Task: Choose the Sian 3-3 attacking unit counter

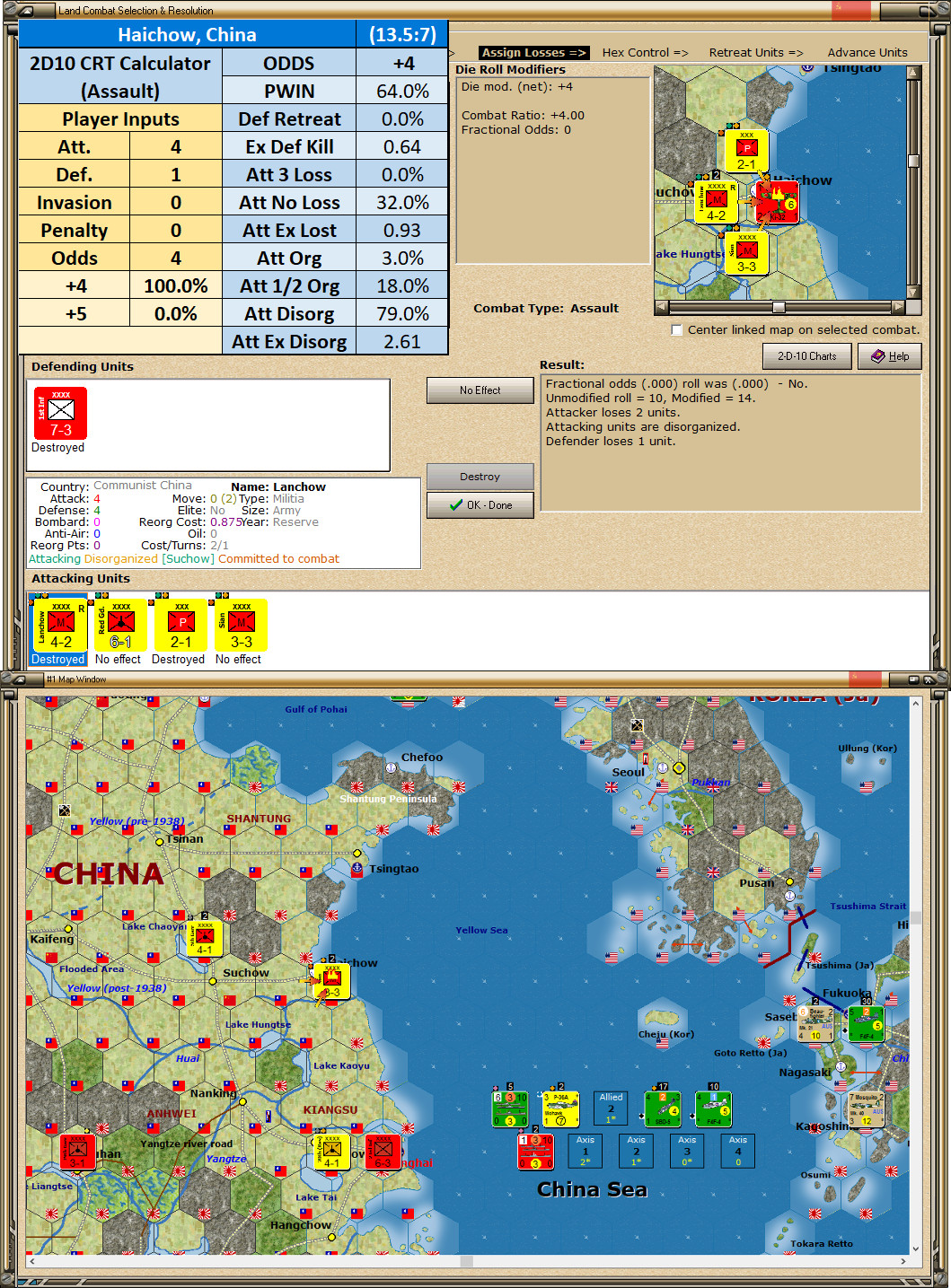Action: (x=241, y=625)
